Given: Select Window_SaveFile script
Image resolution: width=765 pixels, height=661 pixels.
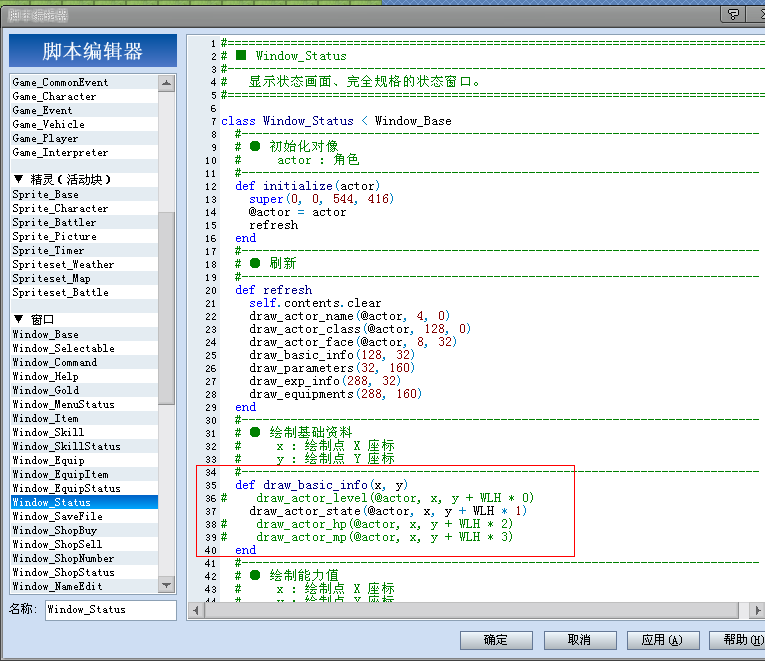Looking at the screenshot, I should click(x=84, y=516).
